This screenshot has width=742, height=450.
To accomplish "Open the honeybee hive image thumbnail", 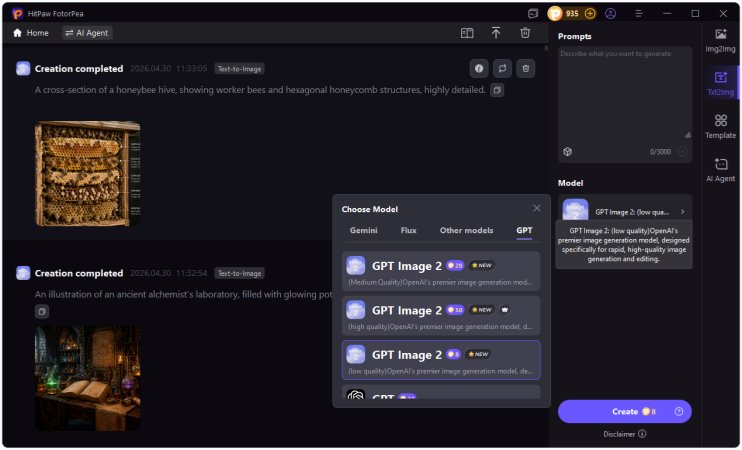I will (88, 173).
